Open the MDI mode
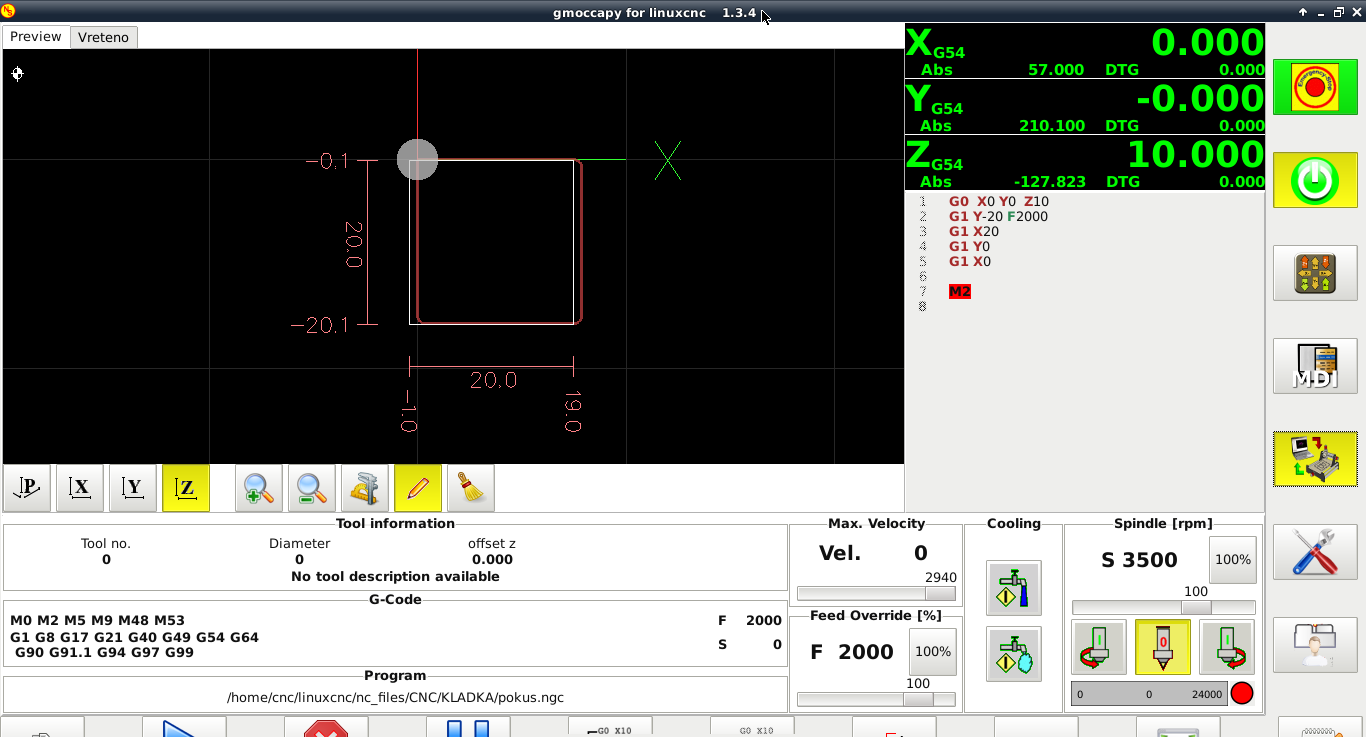1366x737 pixels. 1315,366
